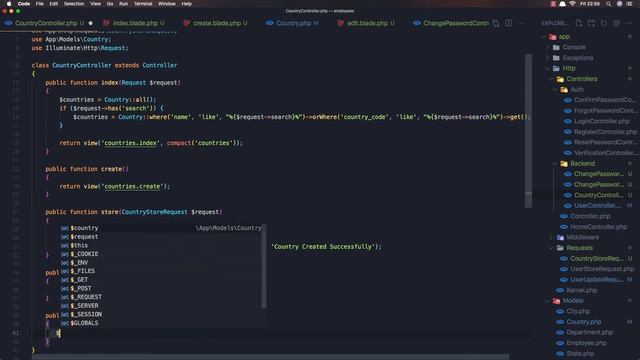Open Controller.php in Explorer

click(590, 216)
